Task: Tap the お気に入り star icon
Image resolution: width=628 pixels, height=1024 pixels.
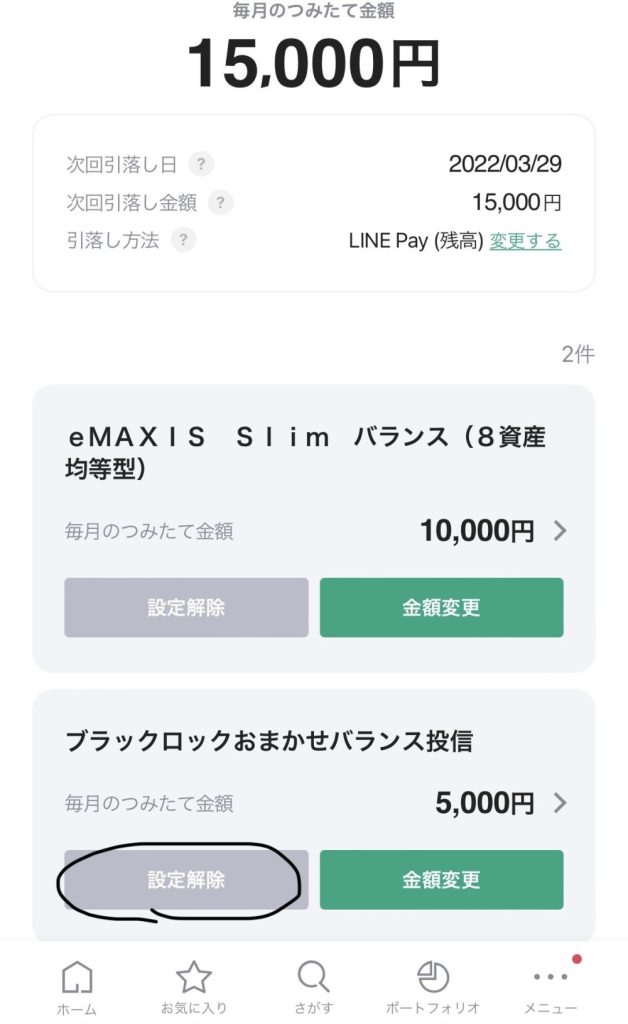Action: 194,977
